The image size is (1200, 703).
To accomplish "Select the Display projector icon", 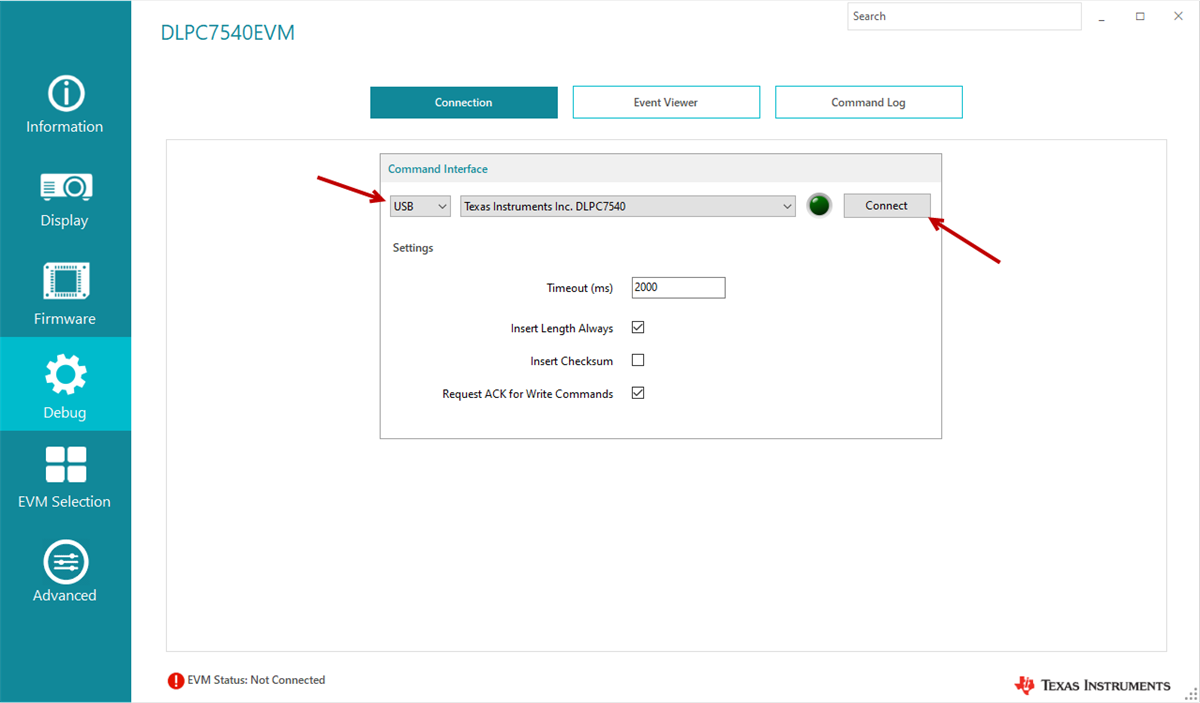I will (x=66, y=187).
